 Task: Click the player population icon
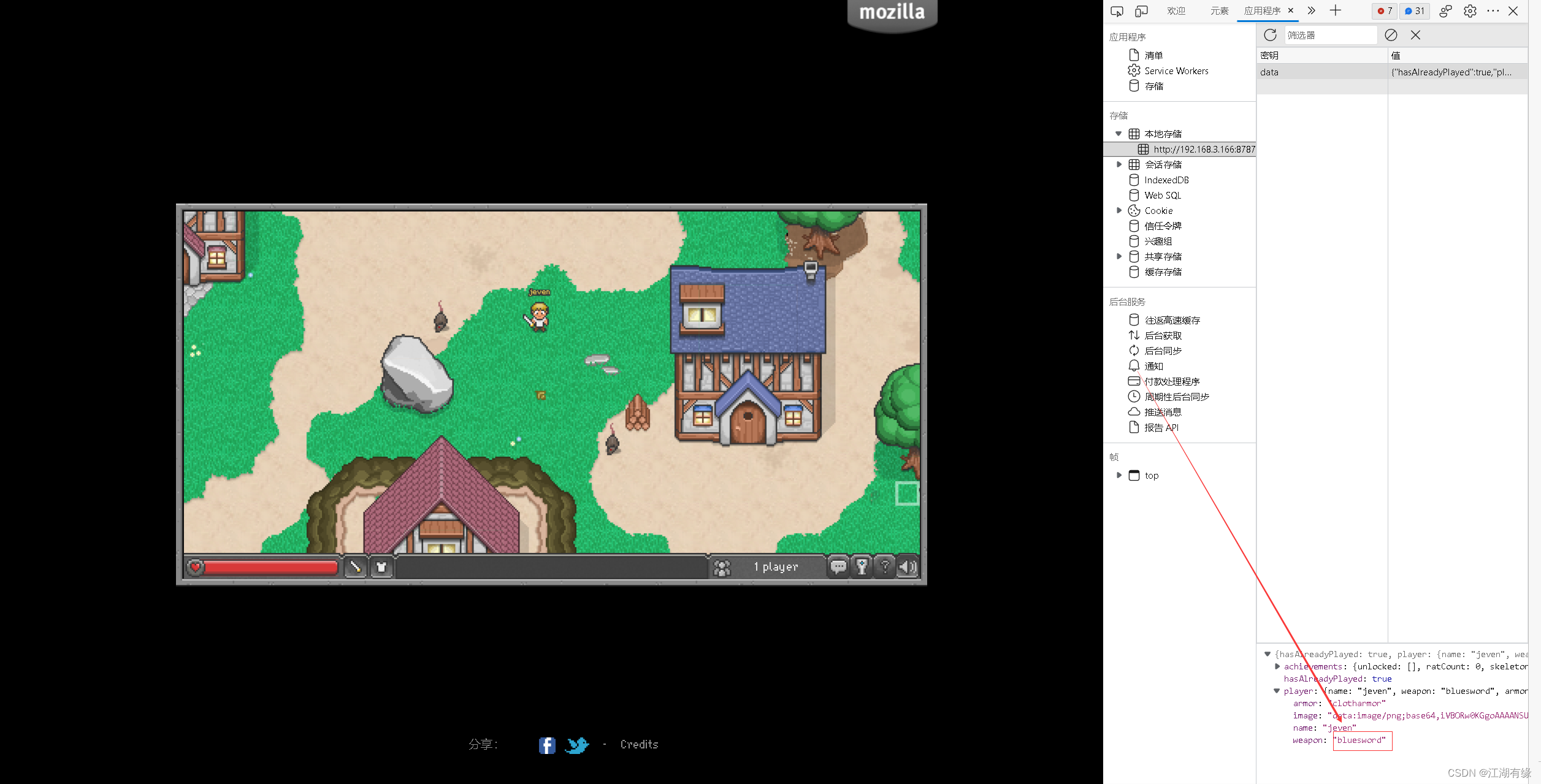click(x=722, y=568)
